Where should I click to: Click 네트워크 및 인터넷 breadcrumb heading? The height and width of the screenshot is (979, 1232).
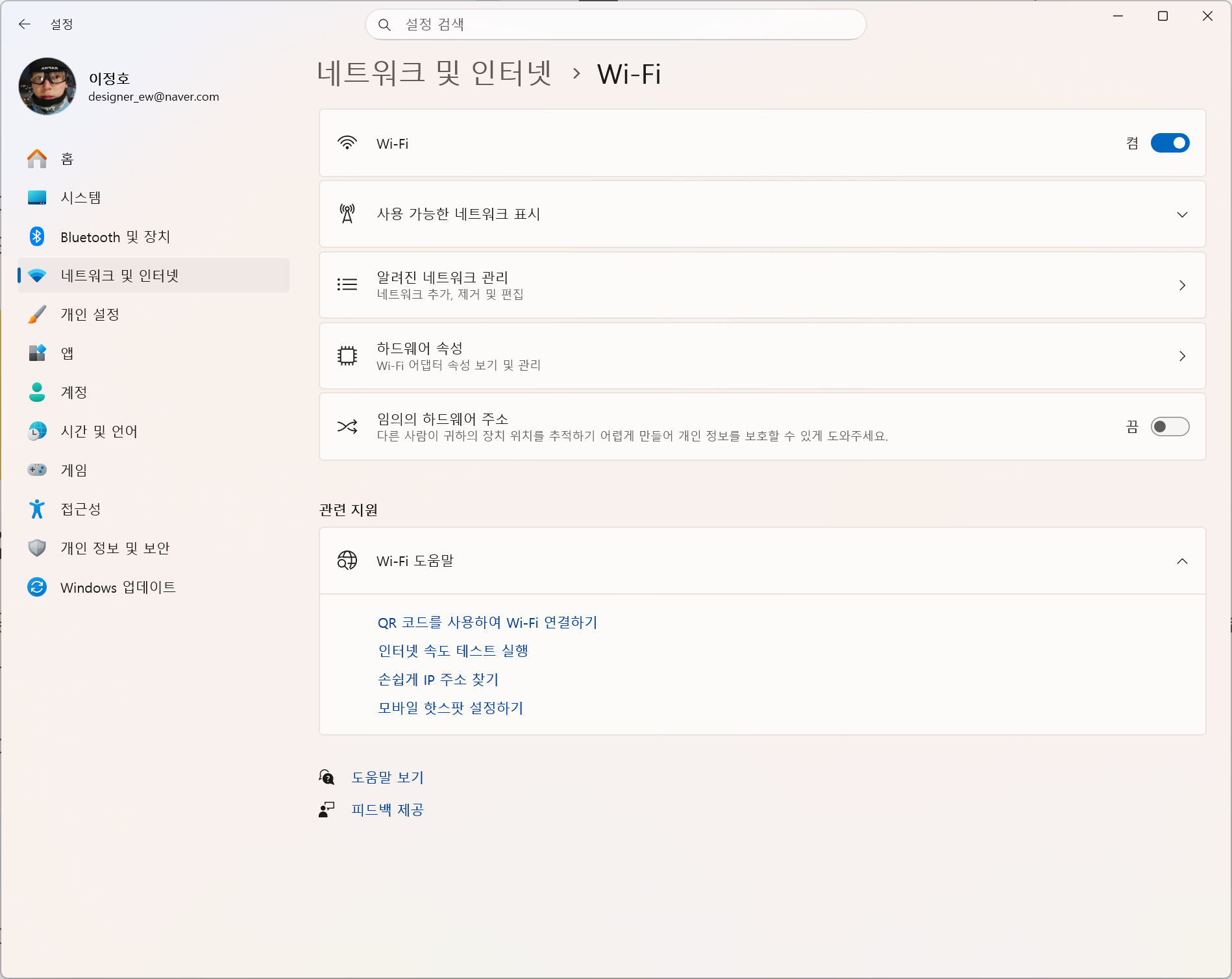tap(434, 73)
